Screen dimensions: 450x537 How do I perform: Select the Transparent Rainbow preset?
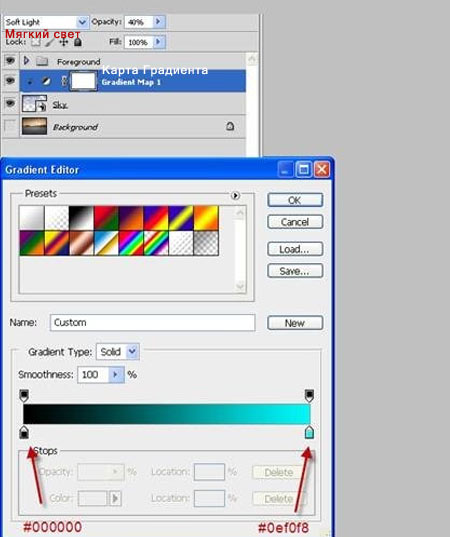point(156,243)
